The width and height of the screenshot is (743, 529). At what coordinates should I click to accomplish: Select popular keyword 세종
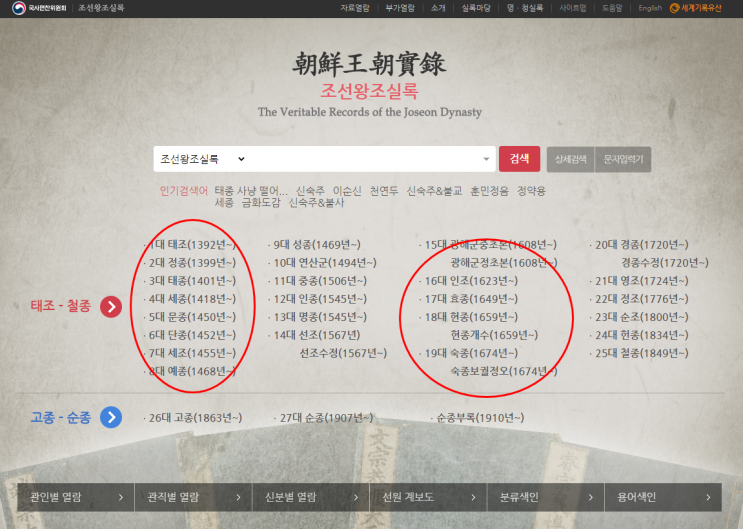224,203
